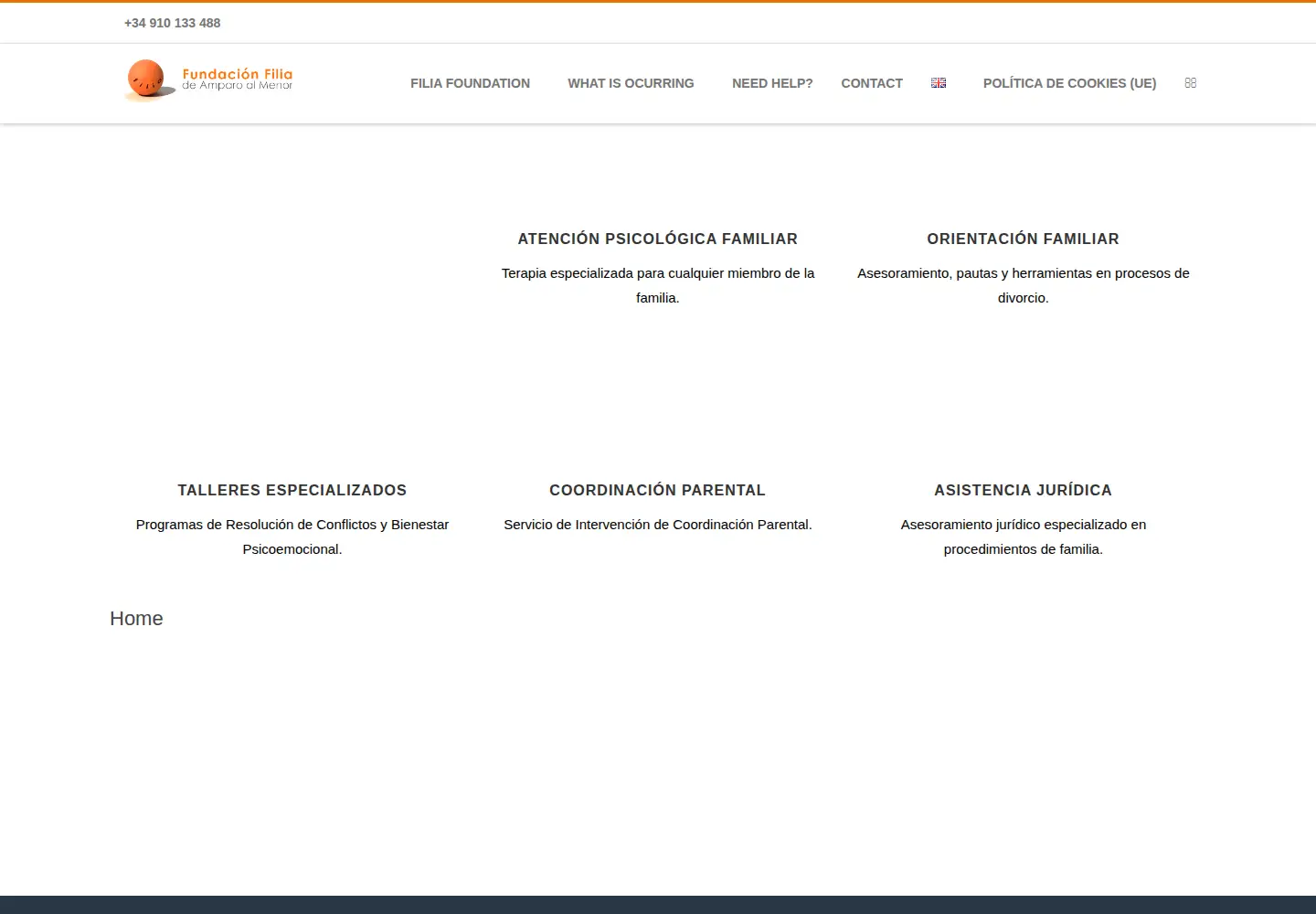This screenshot has height=914, width=1316.
Task: Open Orientación Familiar heading
Action: (1024, 239)
